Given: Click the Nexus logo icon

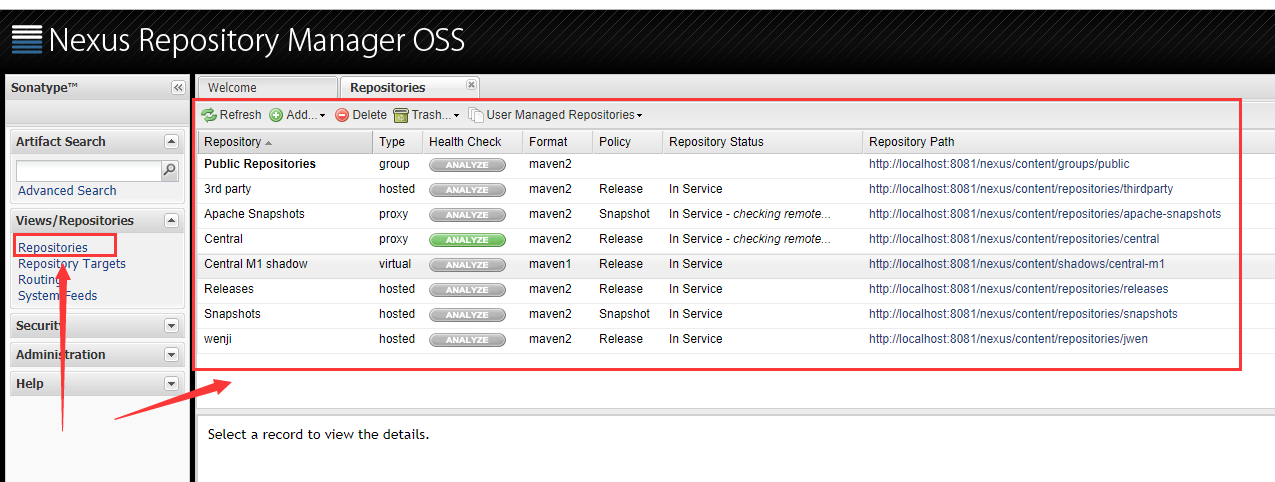Looking at the screenshot, I should [x=27, y=38].
